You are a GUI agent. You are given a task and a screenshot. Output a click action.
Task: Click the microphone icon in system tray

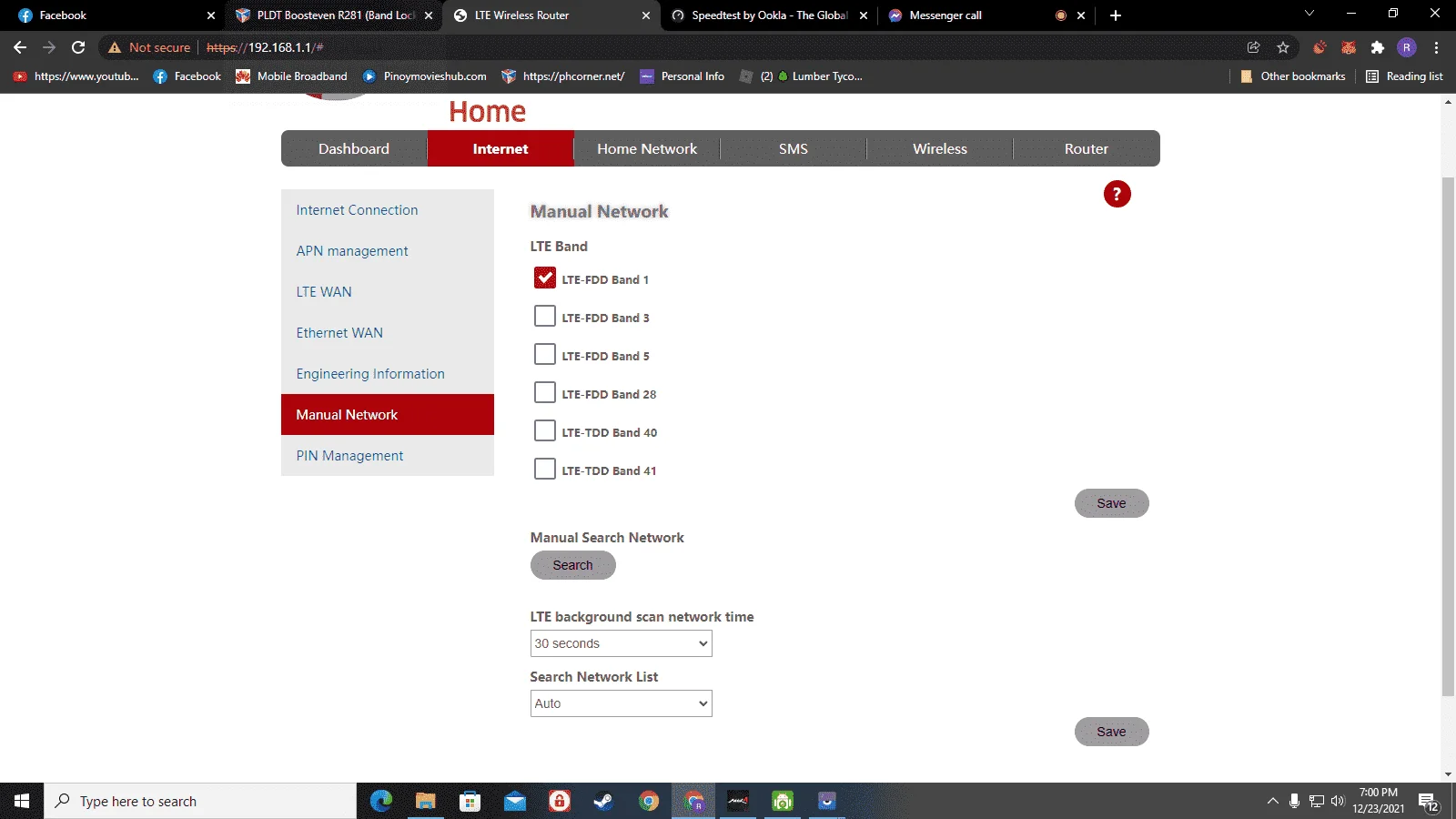coord(1294,801)
